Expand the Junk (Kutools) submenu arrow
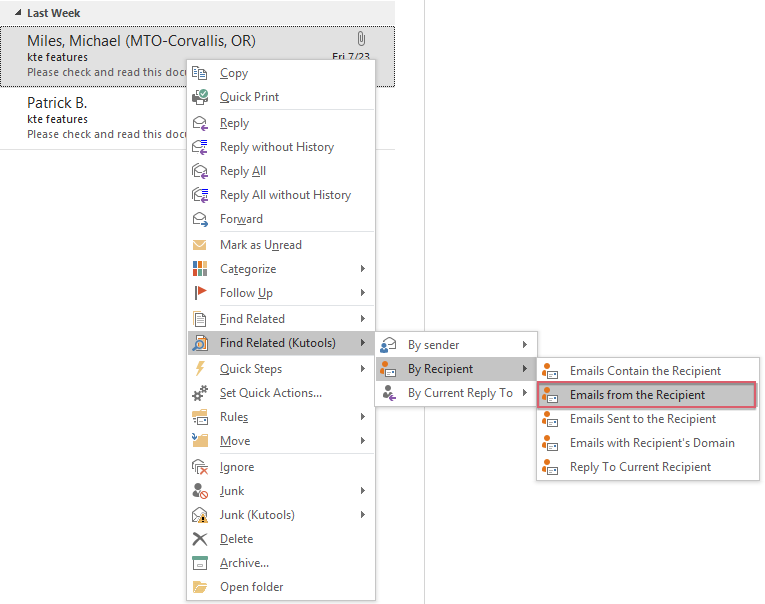Image resolution: width=765 pixels, height=604 pixels. (362, 514)
